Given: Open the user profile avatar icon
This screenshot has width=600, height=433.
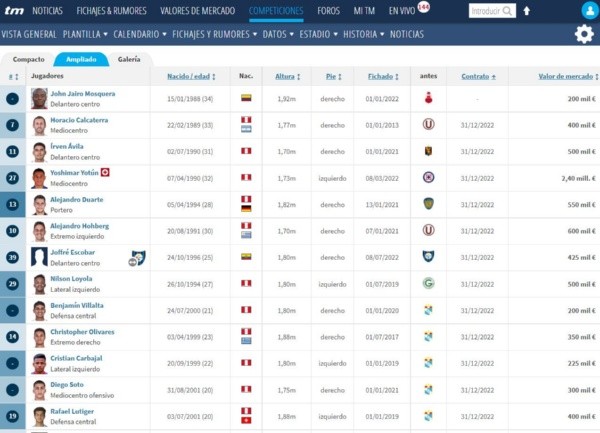Looking at the screenshot, I should coord(590,11).
